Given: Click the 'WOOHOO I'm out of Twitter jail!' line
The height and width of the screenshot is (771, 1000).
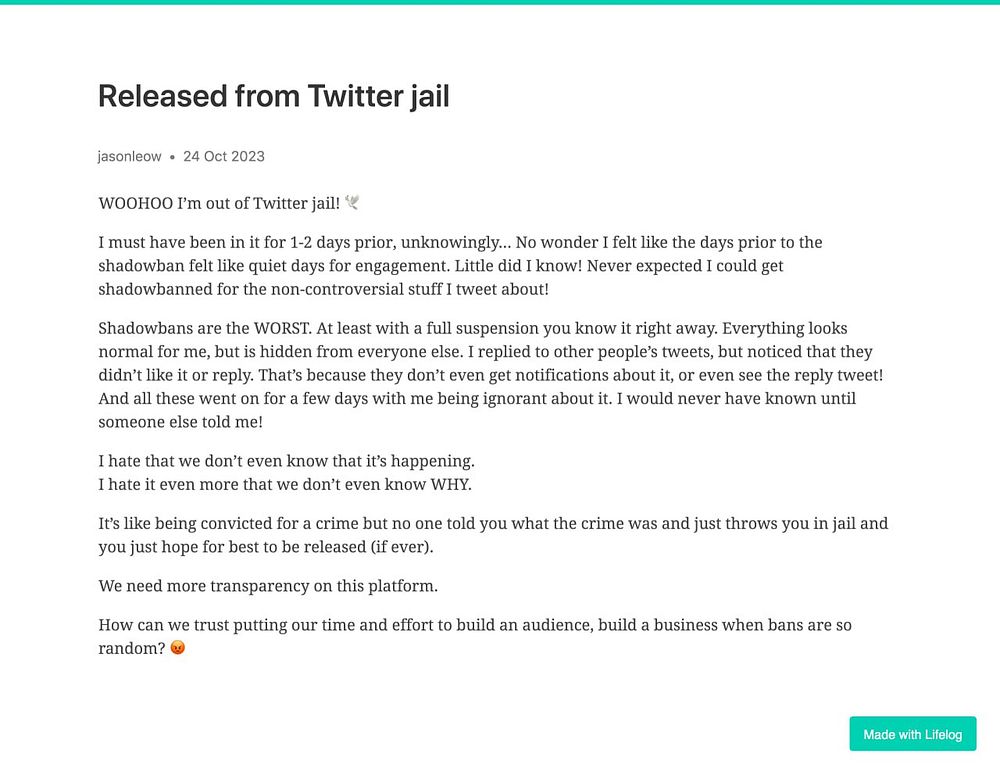Looking at the screenshot, I should (219, 203).
